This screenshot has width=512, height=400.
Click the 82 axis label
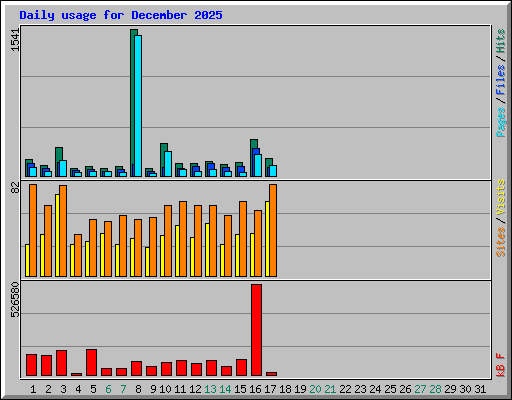(15, 188)
